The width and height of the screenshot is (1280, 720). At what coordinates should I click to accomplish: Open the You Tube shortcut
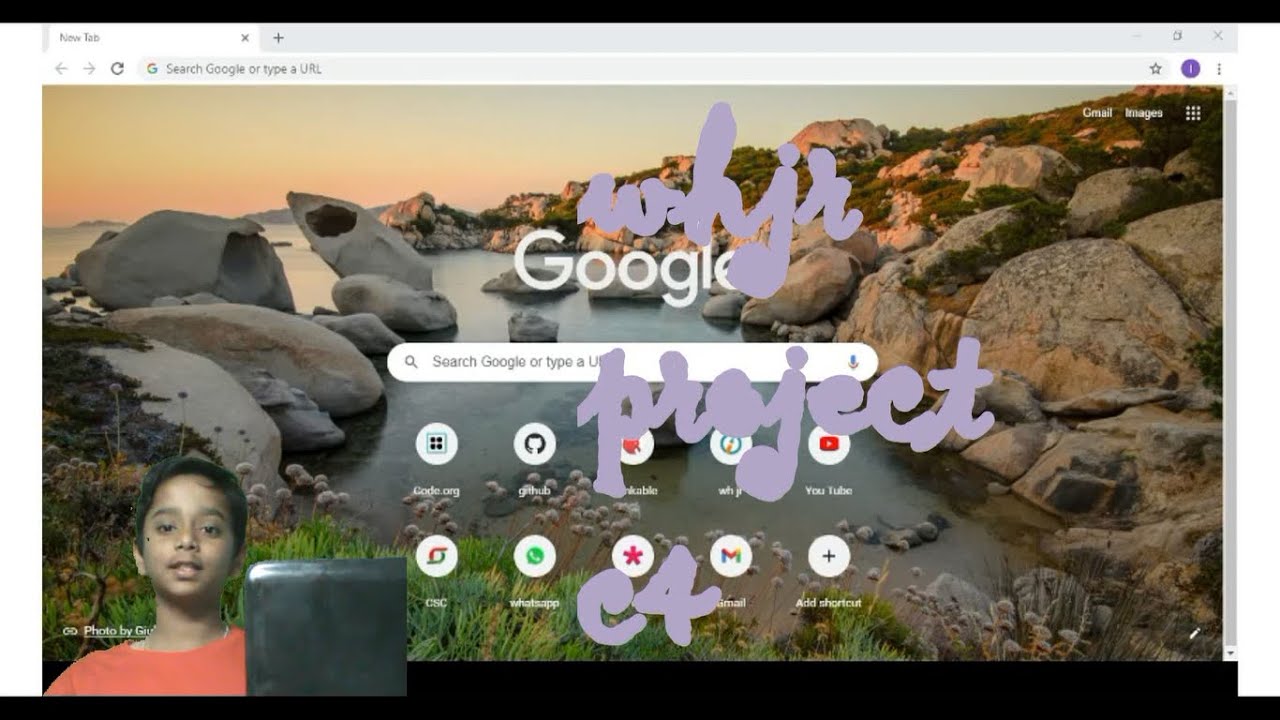[829, 444]
